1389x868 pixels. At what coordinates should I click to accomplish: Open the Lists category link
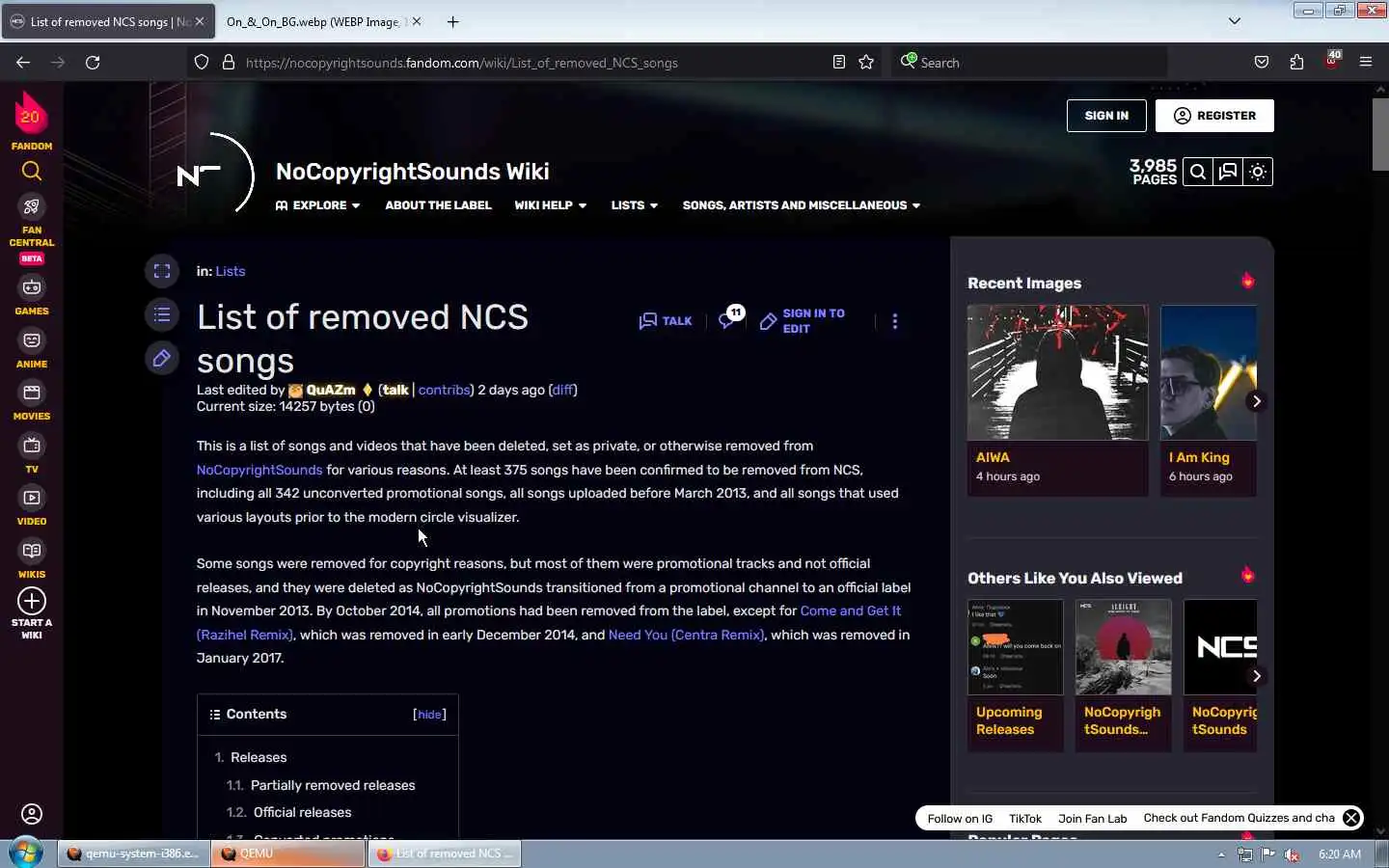(230, 271)
